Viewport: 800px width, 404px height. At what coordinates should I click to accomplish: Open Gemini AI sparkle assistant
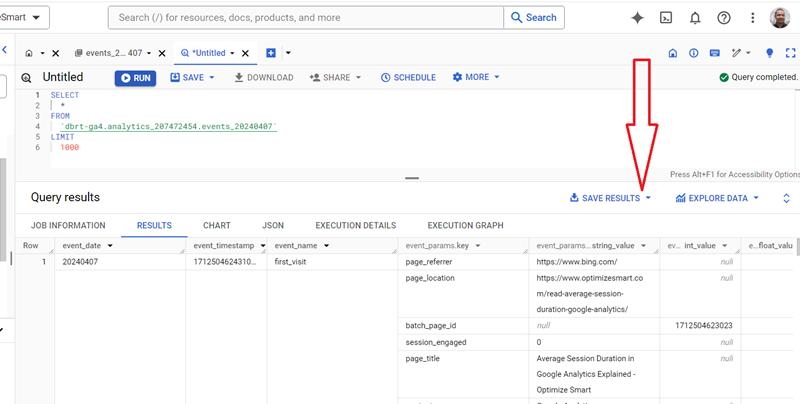click(x=637, y=18)
